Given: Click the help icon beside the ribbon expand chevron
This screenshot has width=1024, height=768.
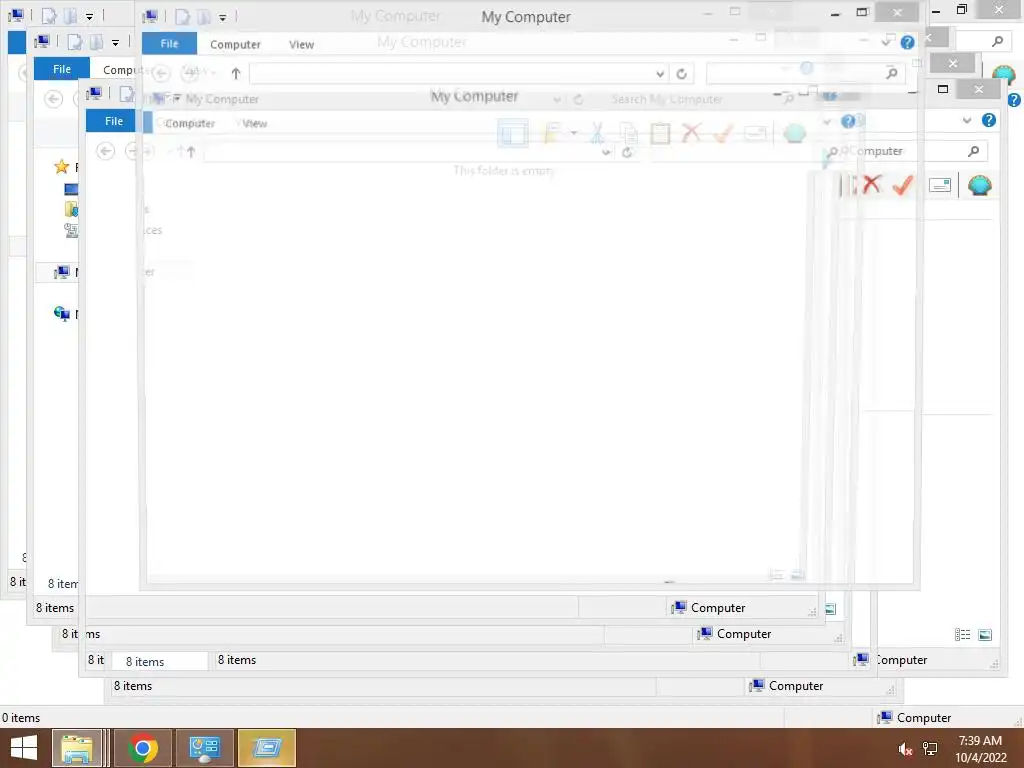Looking at the screenshot, I should point(989,120).
